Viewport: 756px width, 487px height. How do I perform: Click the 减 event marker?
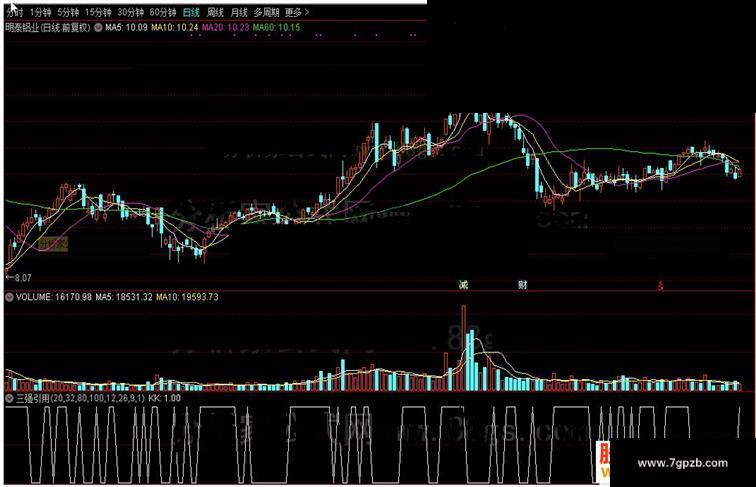click(x=463, y=285)
